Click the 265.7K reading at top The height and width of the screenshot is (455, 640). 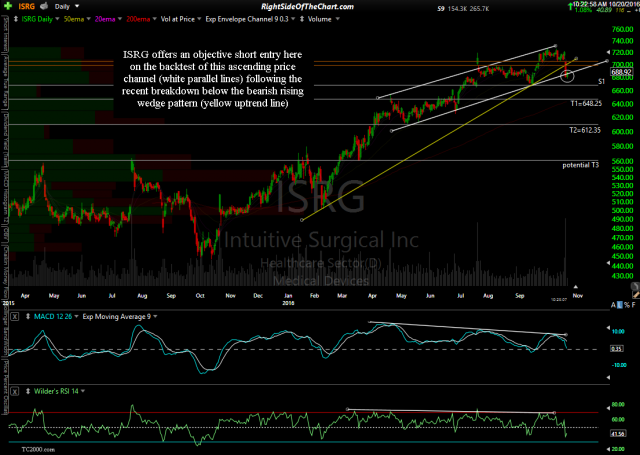pos(479,9)
